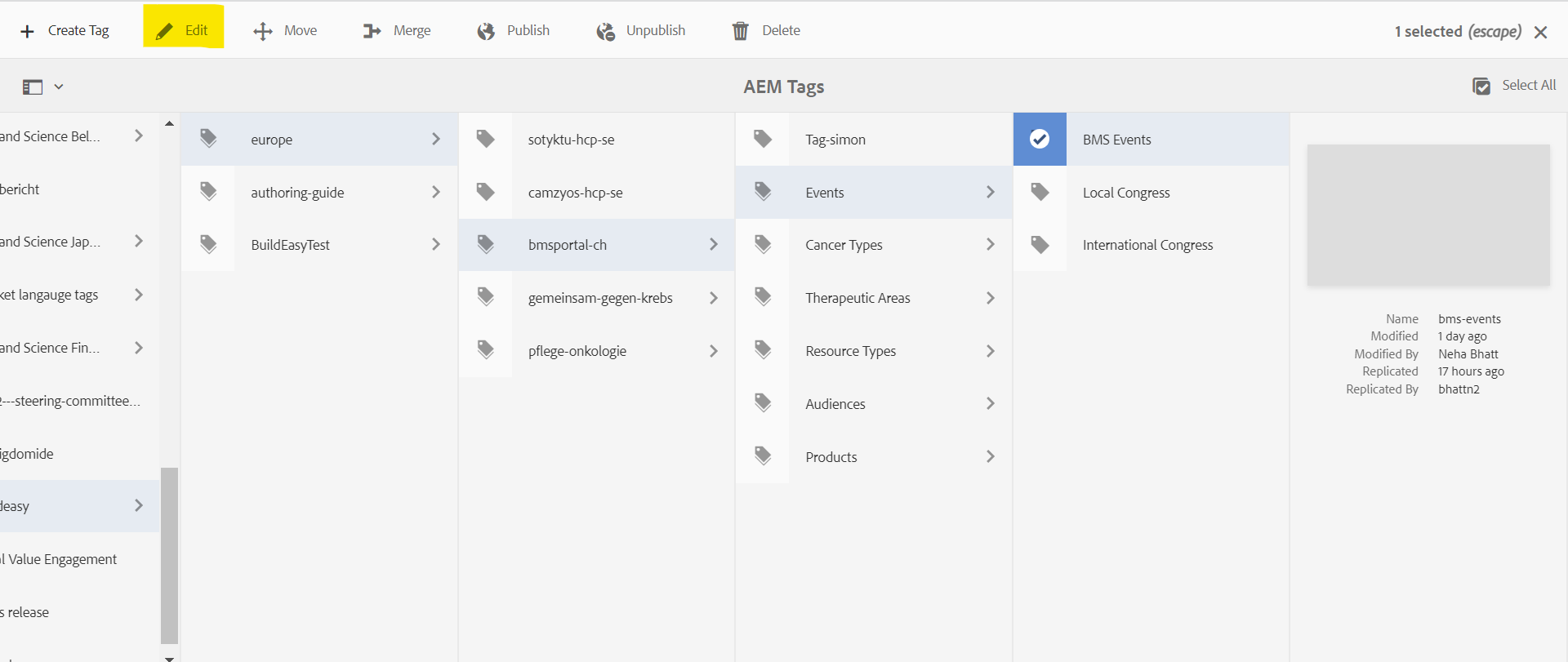Click the Value Engagement item
The height and width of the screenshot is (662, 1568).
(x=79, y=559)
